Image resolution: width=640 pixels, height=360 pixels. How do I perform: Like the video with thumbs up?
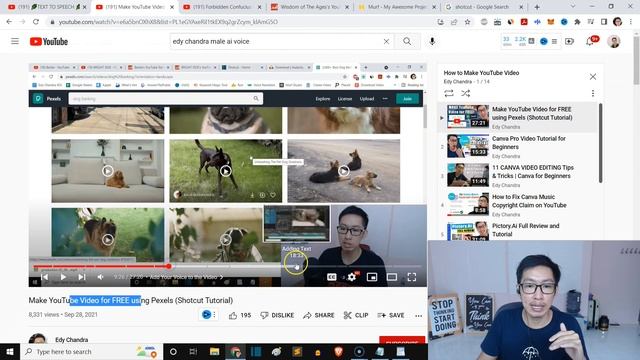(x=240, y=315)
